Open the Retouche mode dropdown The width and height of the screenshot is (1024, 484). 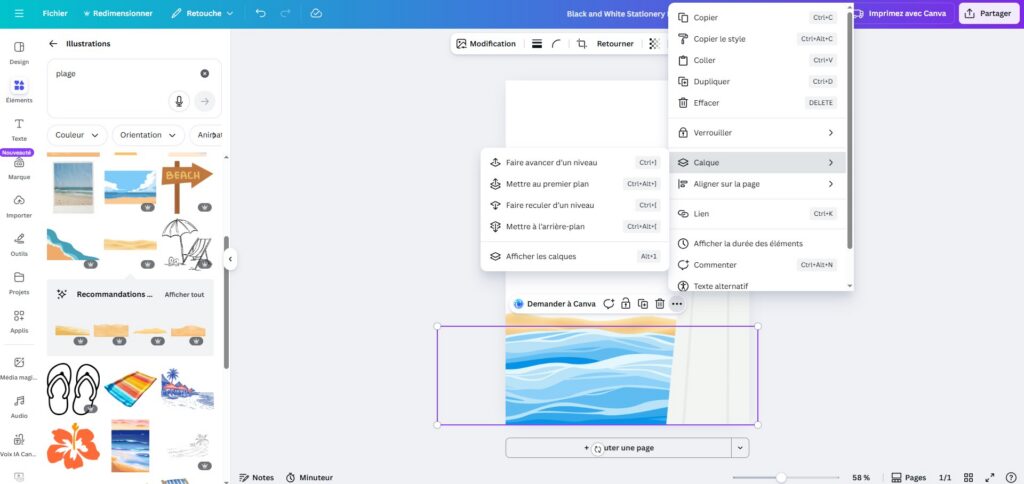[202, 14]
